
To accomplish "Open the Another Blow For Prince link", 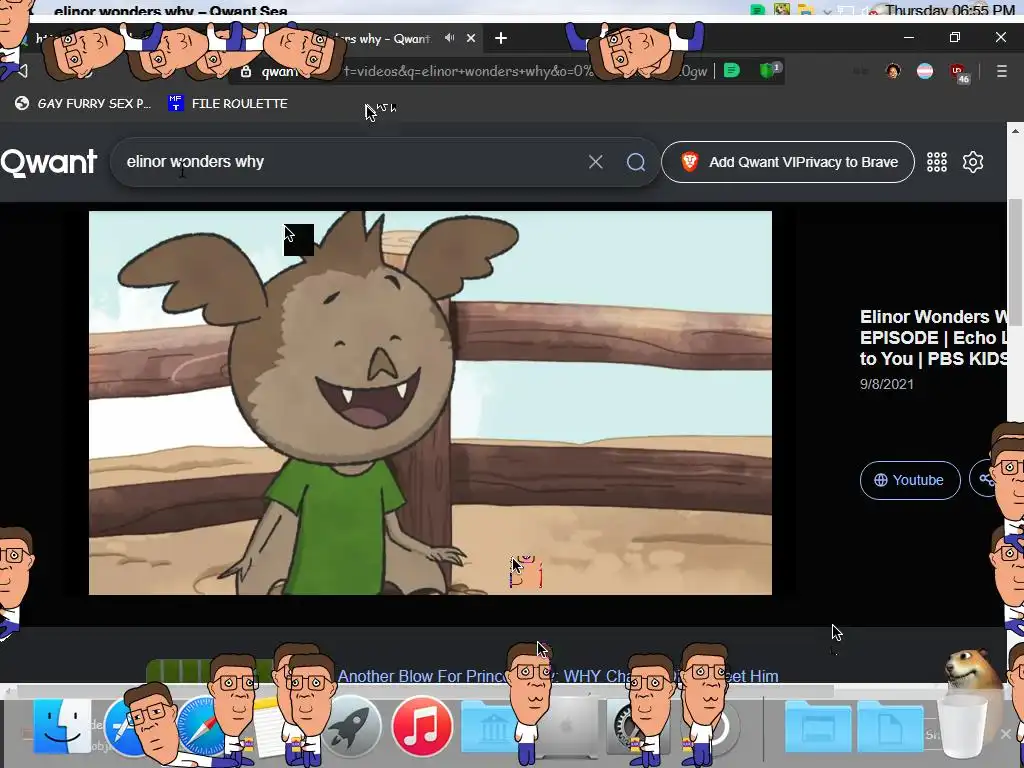I will point(558,676).
